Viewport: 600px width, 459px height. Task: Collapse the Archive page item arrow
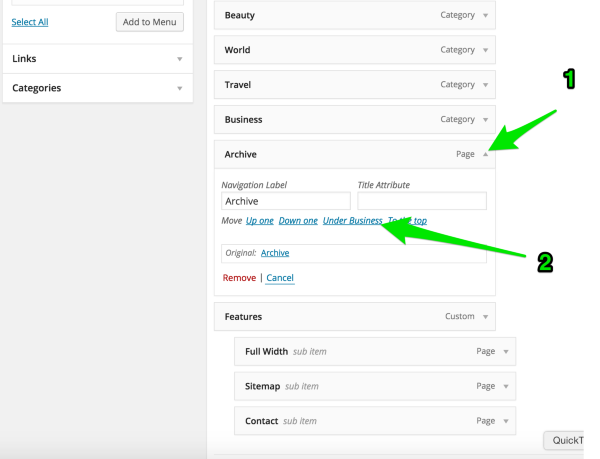point(485,155)
